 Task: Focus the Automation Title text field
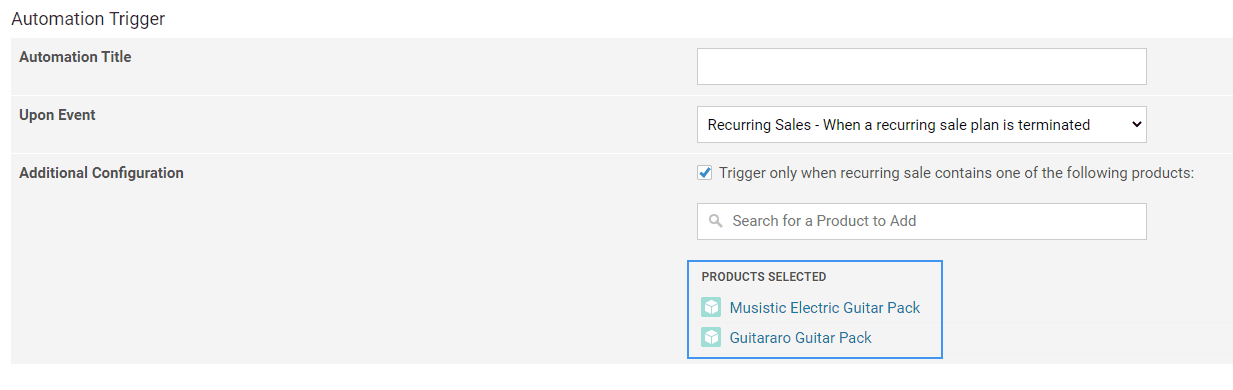point(921,67)
